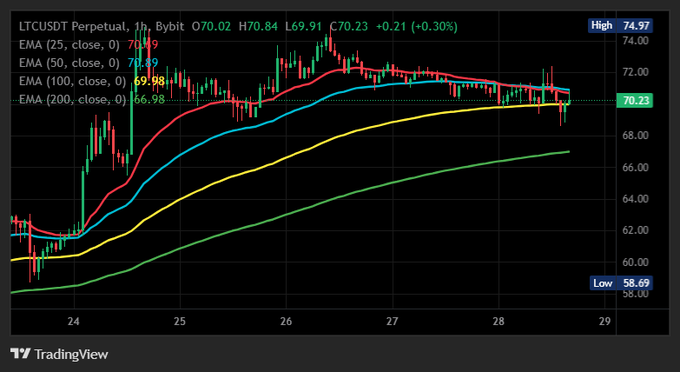Click date 27 on time axis

point(392,322)
